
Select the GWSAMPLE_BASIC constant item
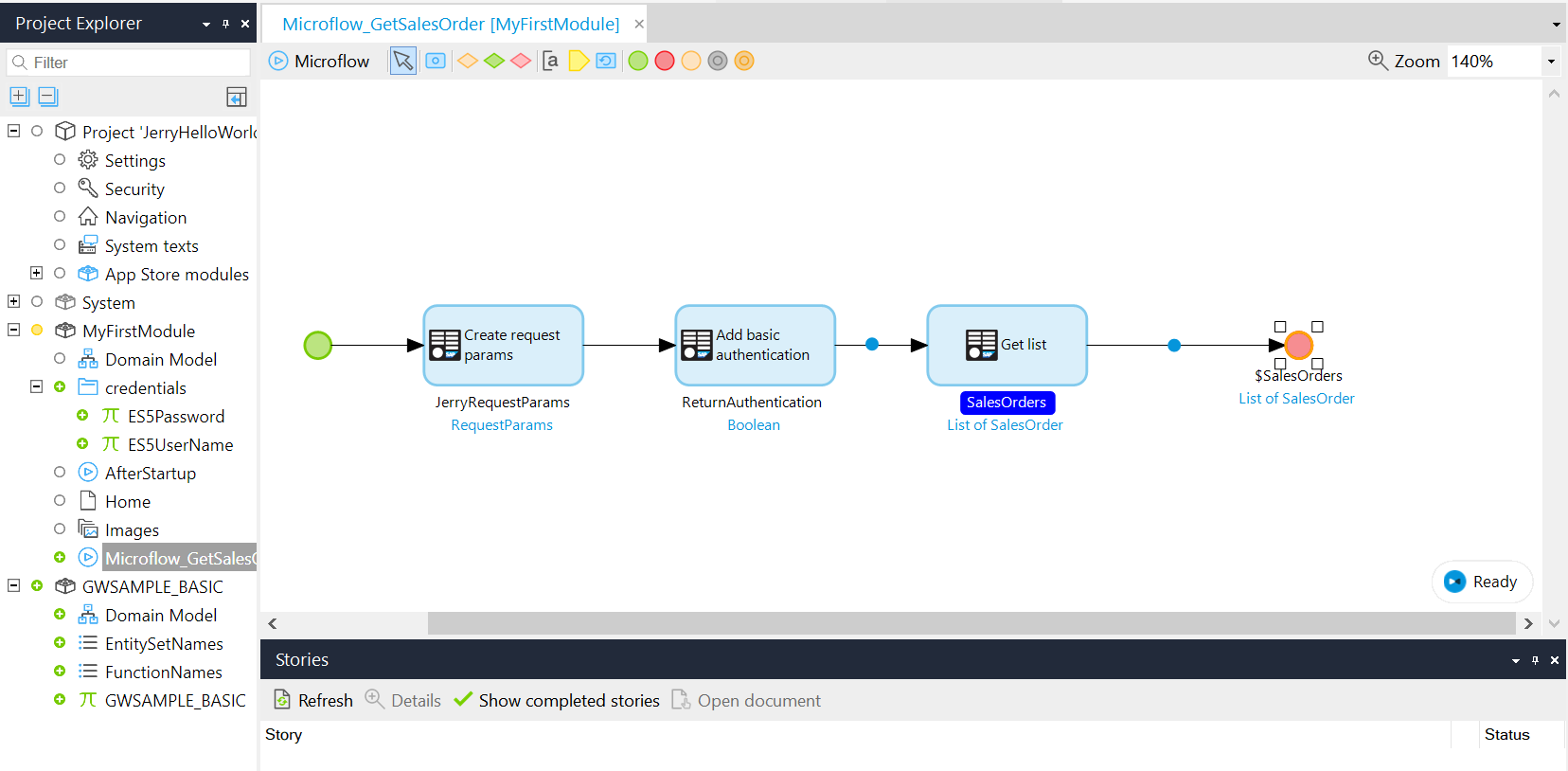pos(175,700)
